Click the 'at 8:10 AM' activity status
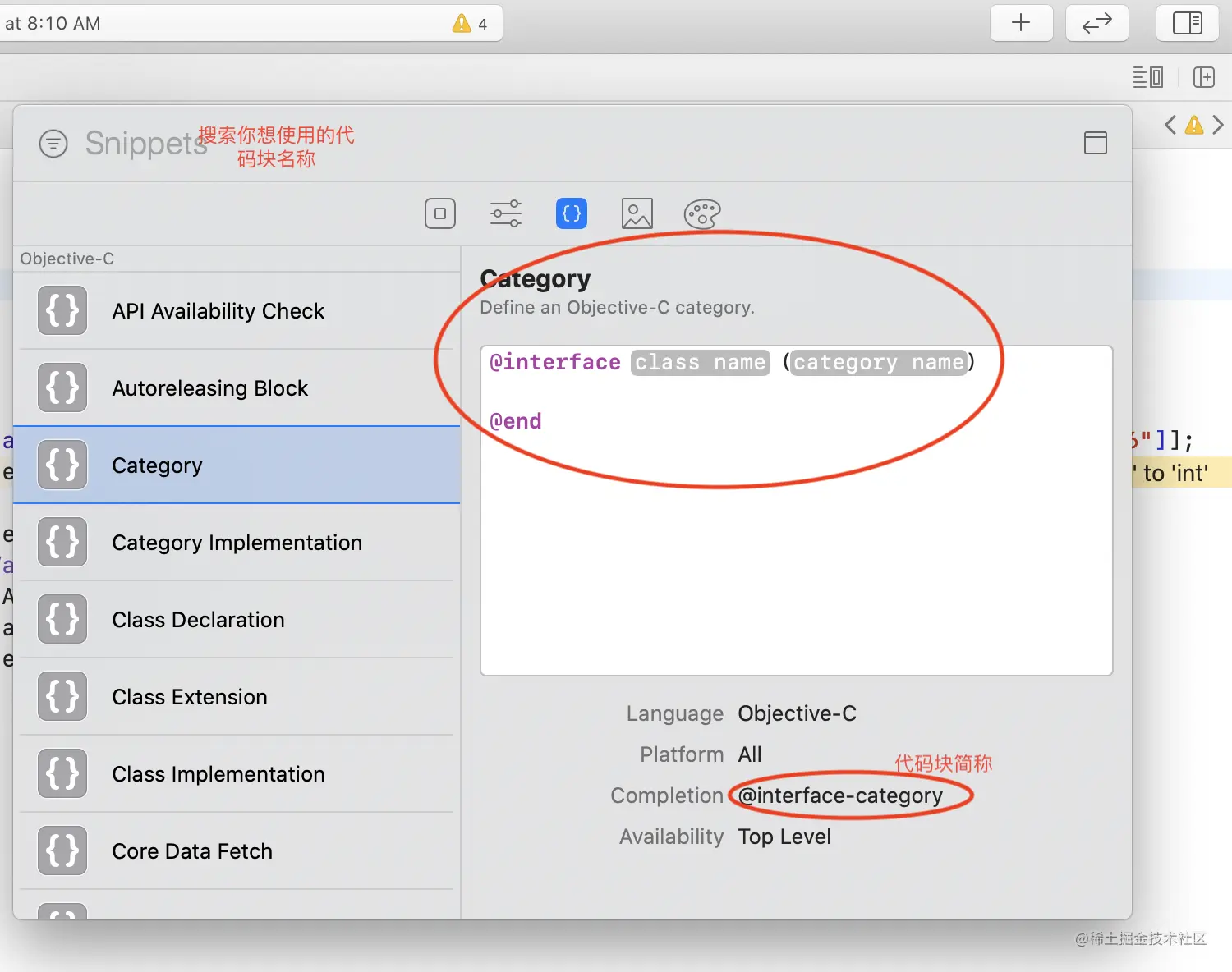Screen dimensions: 1232x972 pos(53,23)
